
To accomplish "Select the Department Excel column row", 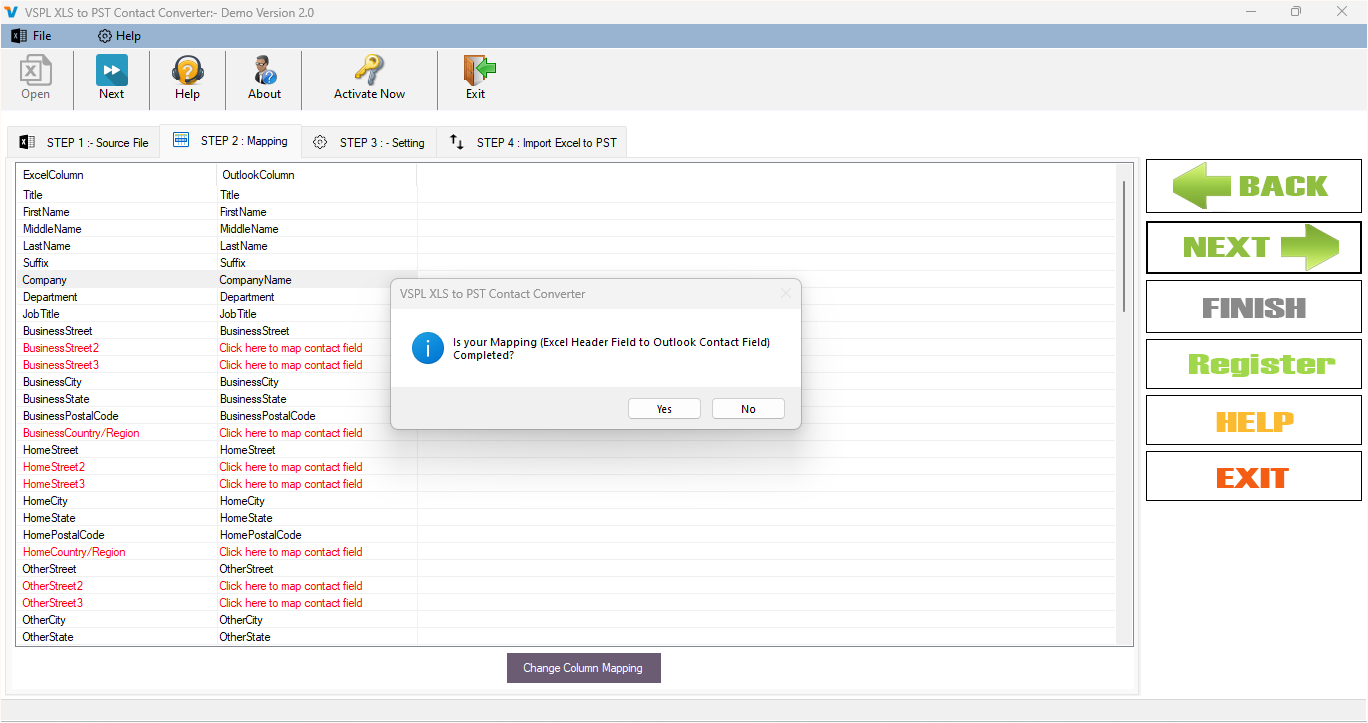I will (50, 297).
